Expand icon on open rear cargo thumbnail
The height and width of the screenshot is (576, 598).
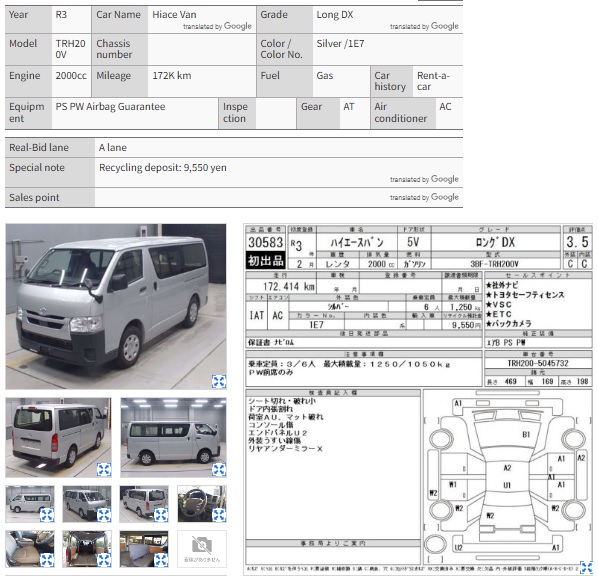click(104, 560)
